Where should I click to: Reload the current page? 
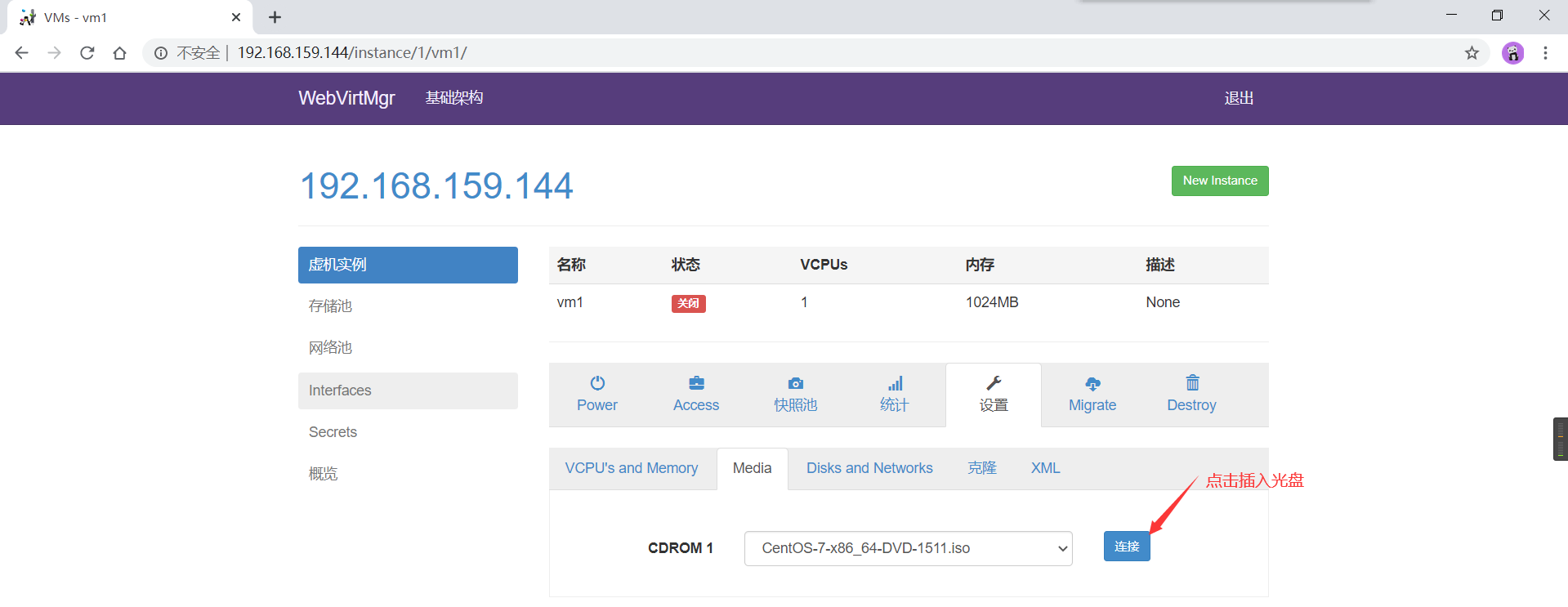click(x=87, y=53)
